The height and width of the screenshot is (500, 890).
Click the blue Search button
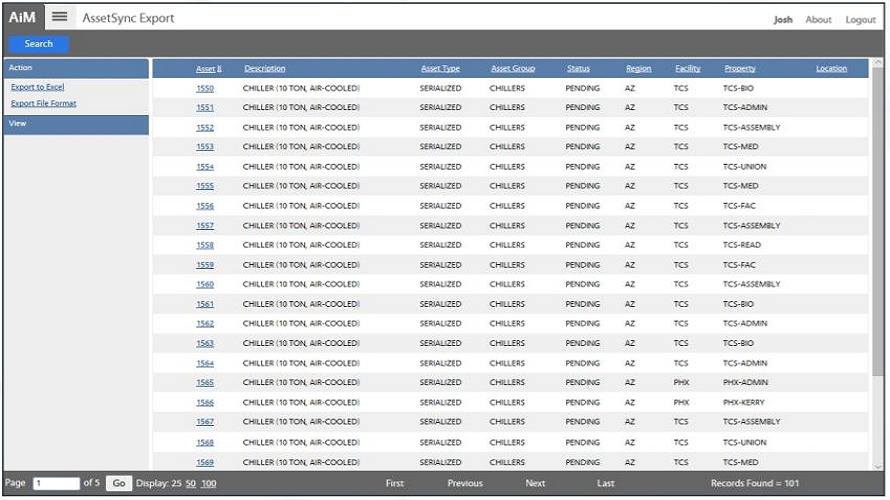(x=39, y=44)
